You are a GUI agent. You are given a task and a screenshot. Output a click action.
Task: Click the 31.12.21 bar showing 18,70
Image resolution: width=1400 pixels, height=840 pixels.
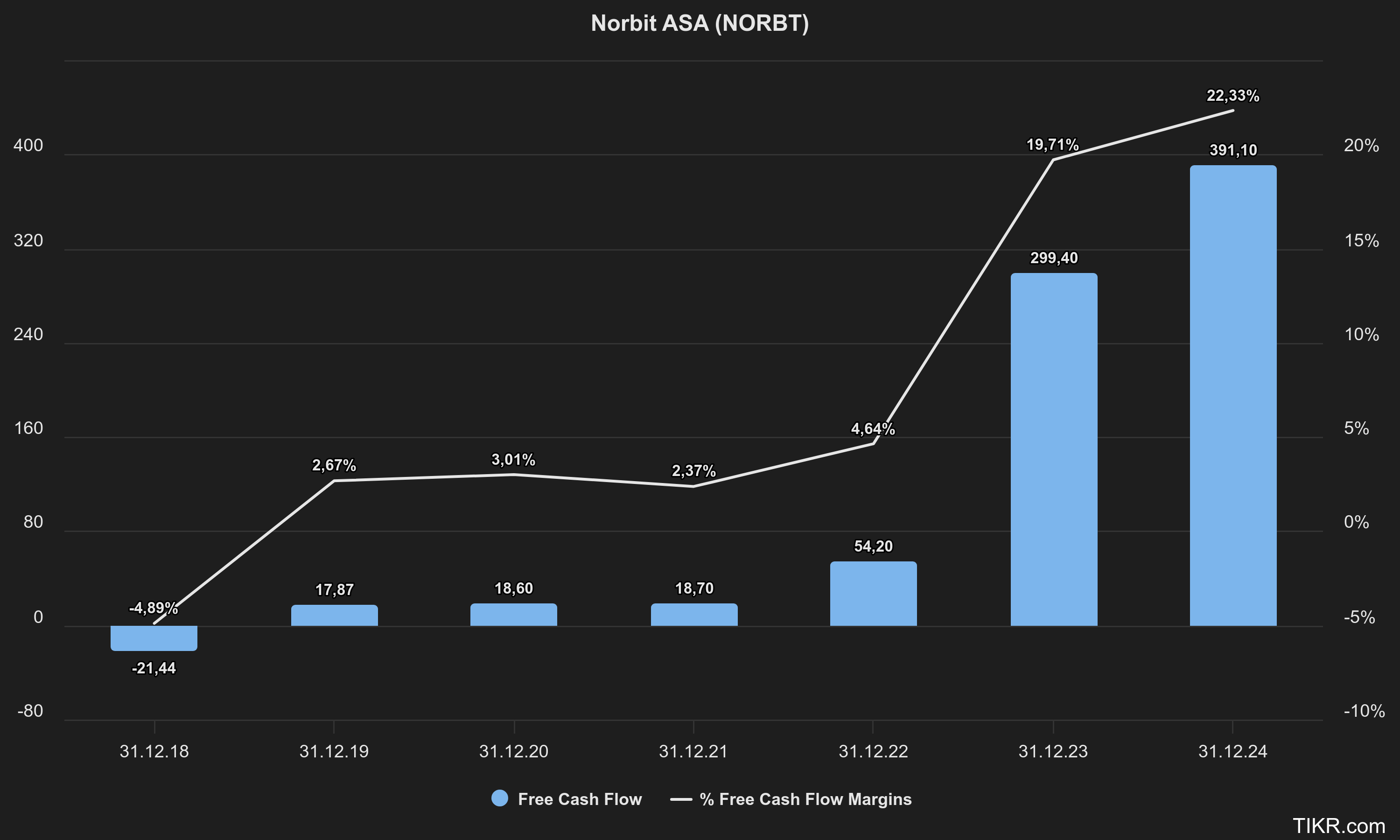694,615
